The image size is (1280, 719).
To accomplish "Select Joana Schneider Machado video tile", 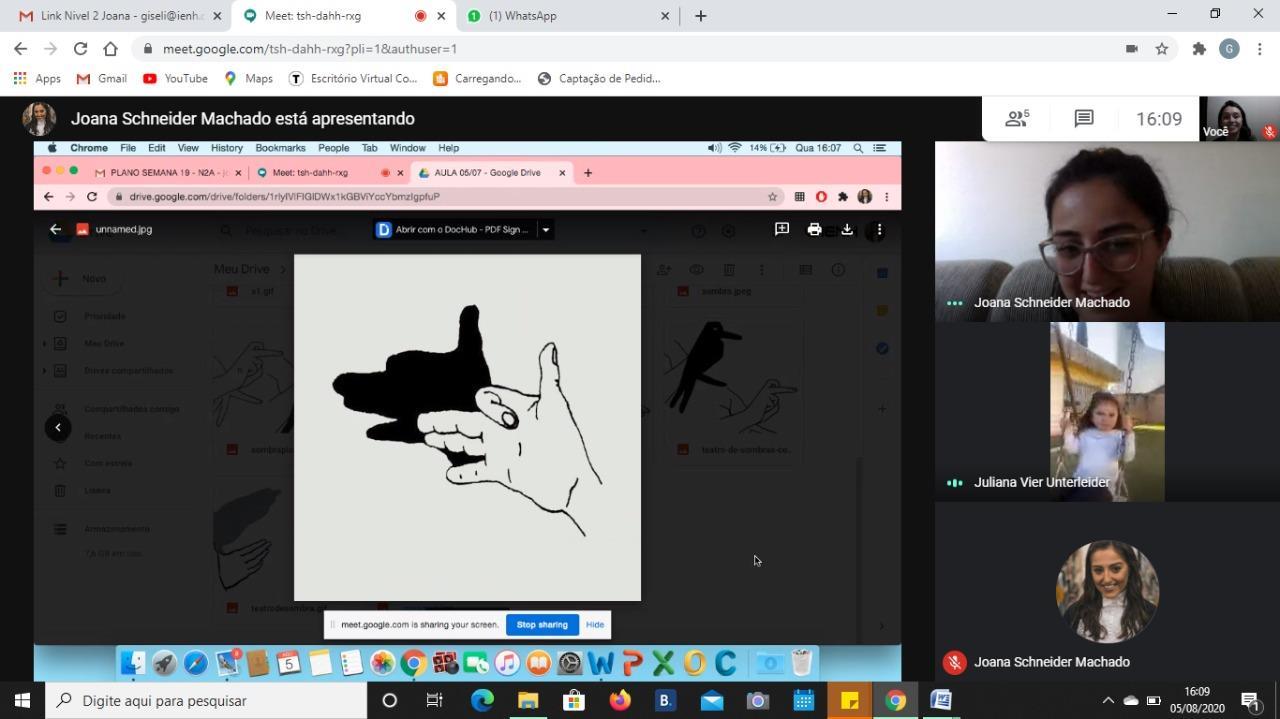I will [1107, 231].
